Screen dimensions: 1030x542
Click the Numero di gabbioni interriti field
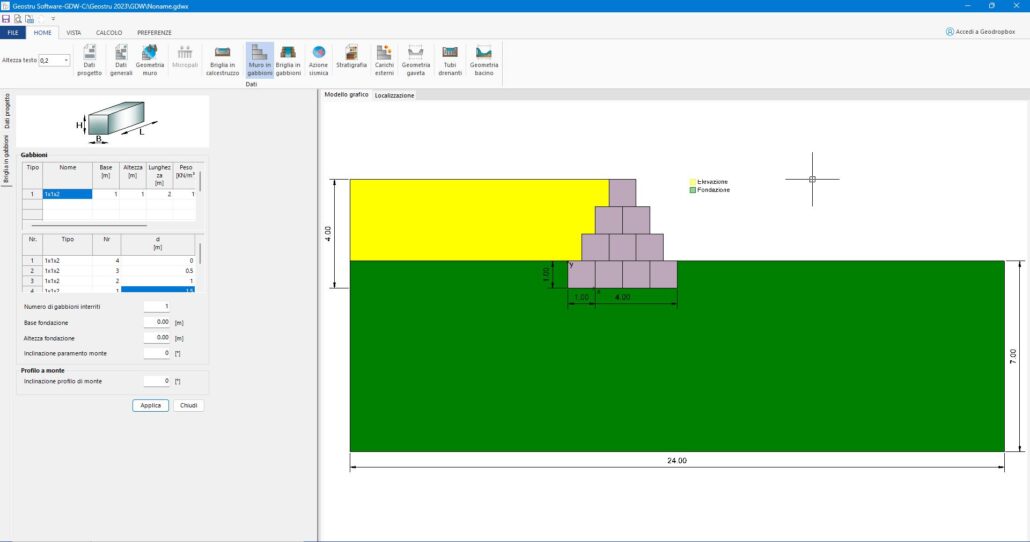click(156, 306)
